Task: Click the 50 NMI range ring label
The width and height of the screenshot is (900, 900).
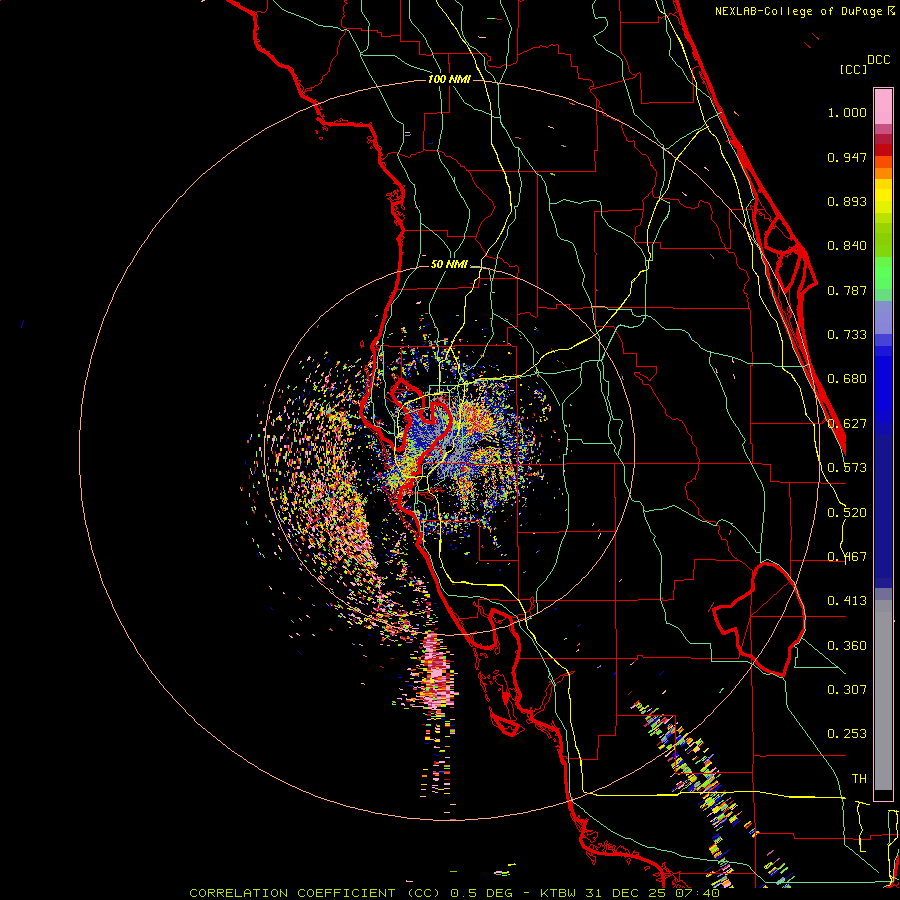Action: (449, 264)
